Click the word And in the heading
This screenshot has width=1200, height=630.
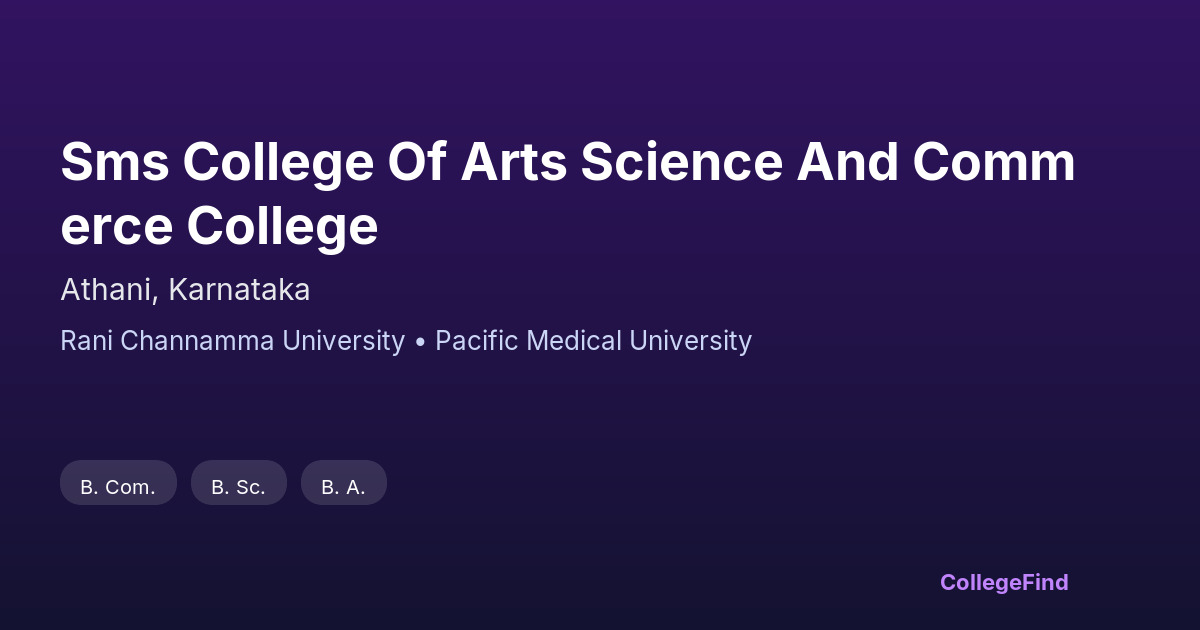click(847, 162)
